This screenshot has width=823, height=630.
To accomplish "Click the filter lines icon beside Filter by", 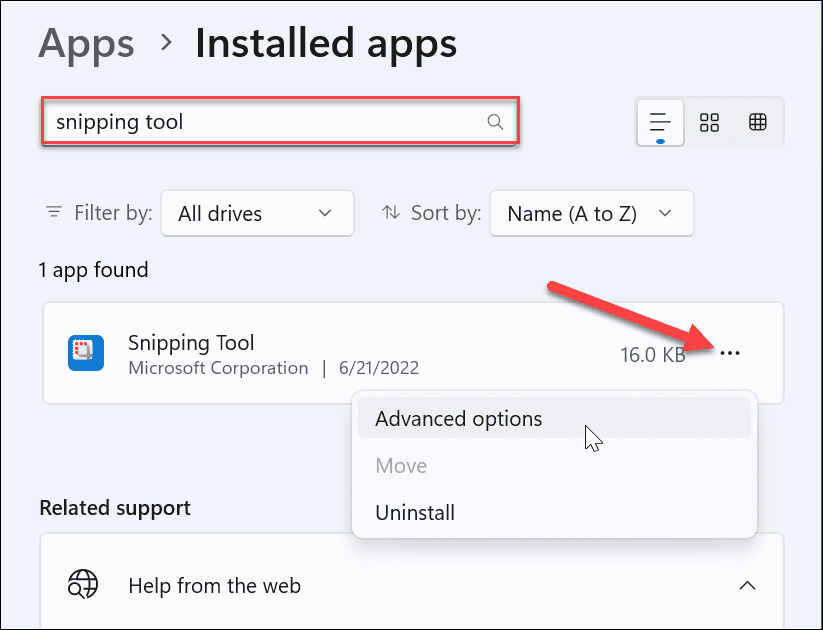I will click(x=54, y=213).
